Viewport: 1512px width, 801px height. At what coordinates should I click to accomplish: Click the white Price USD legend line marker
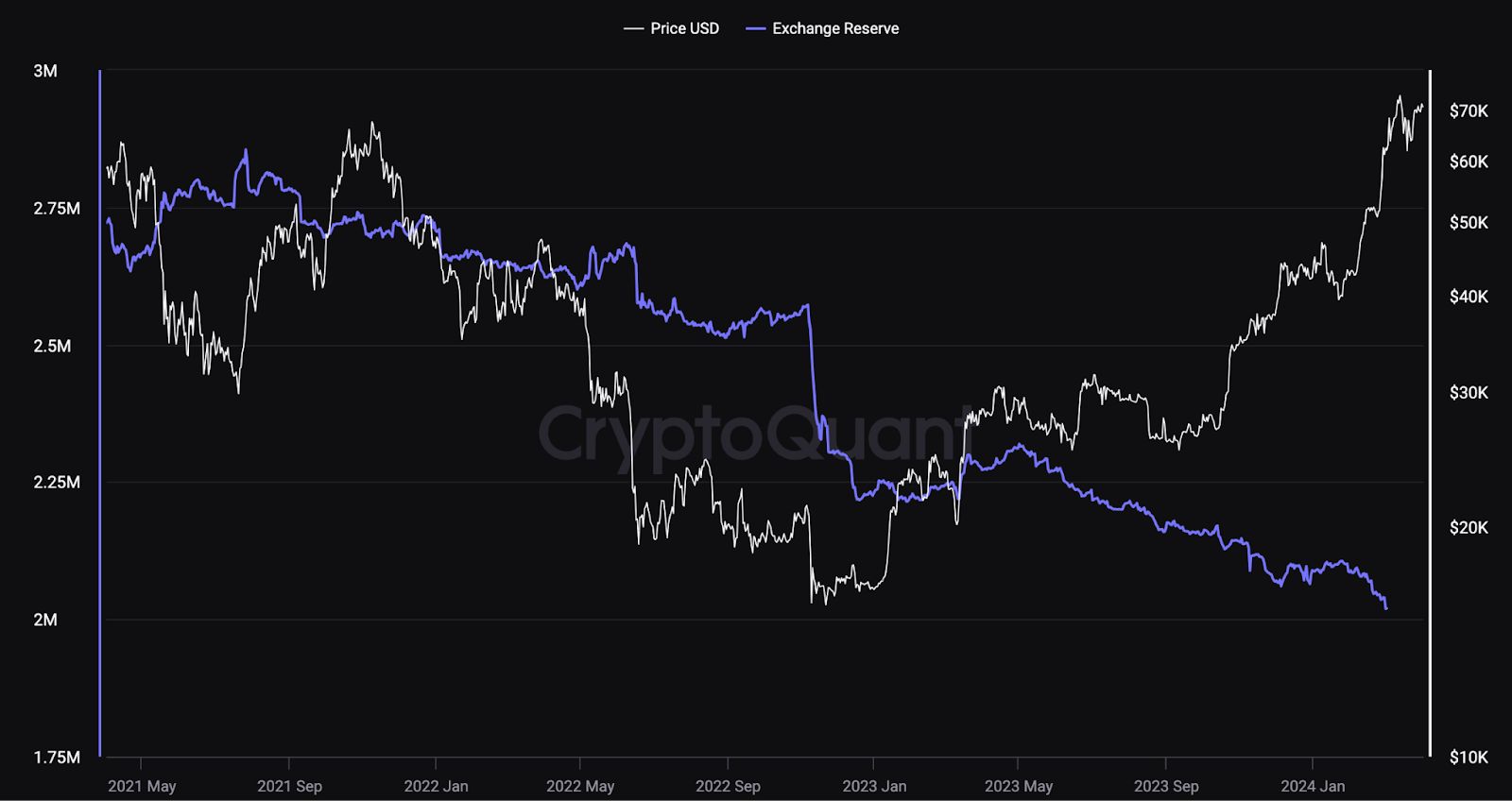[x=633, y=28]
